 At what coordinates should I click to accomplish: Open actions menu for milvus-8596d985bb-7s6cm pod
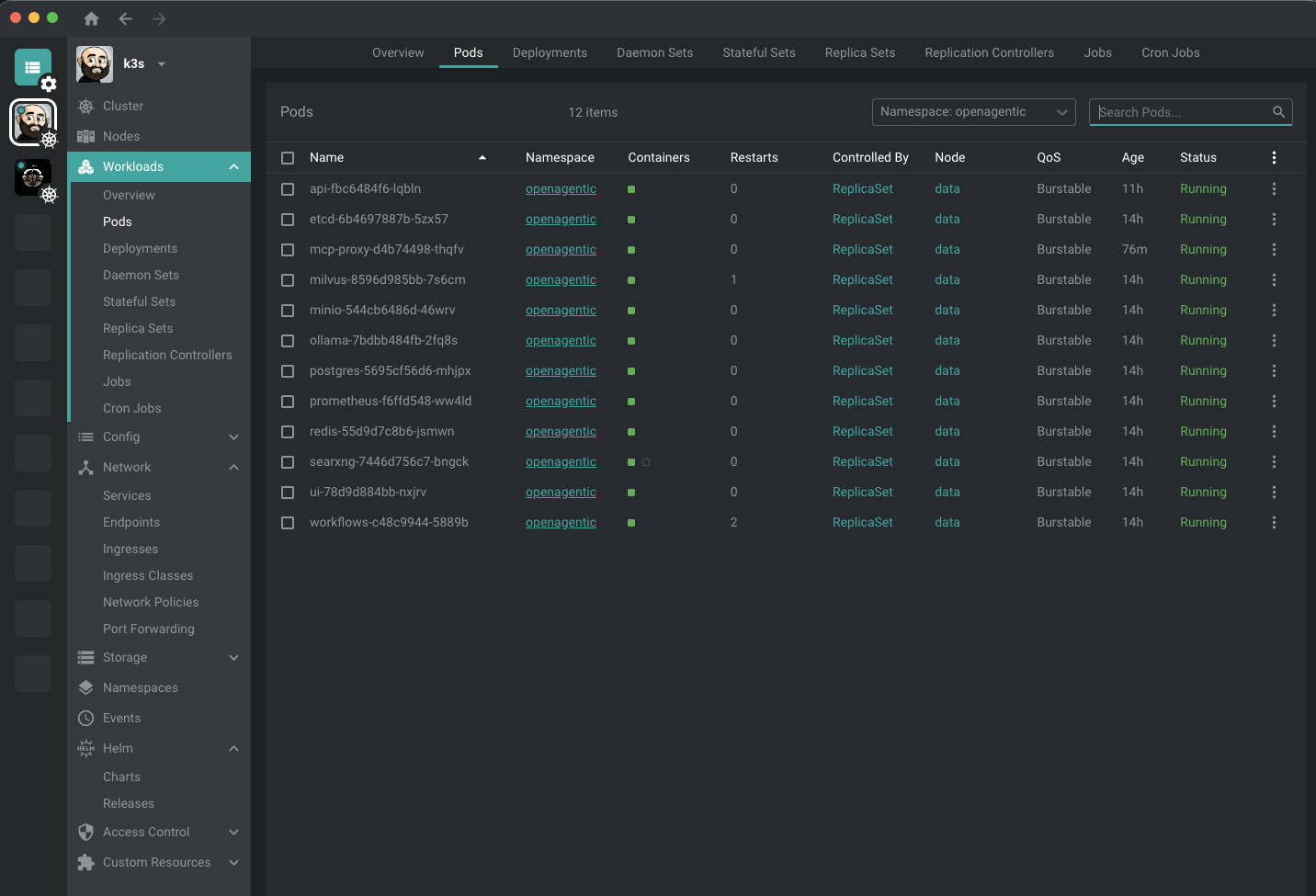(x=1274, y=279)
